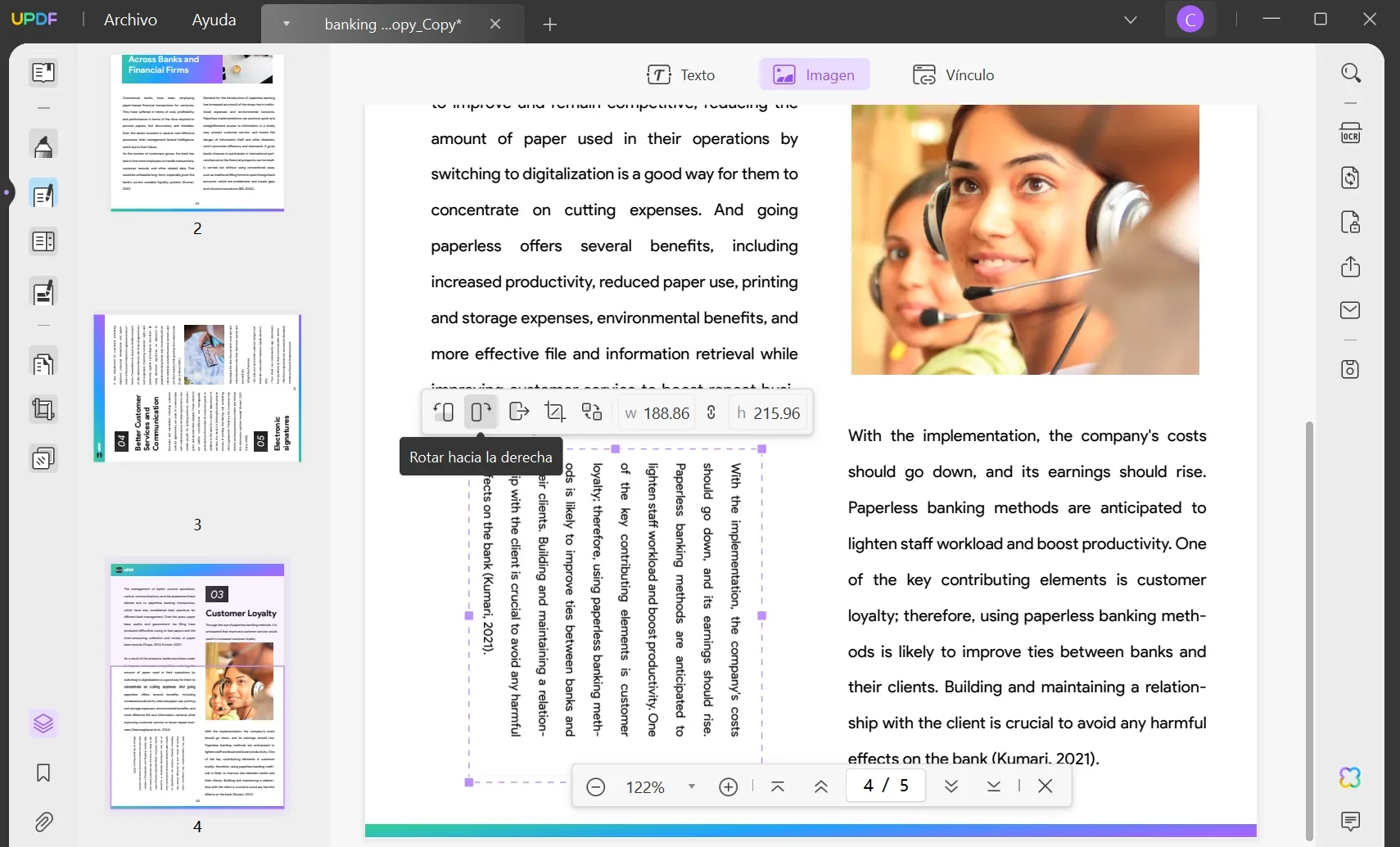Zoom in with plus button
Viewport: 1400px width, 847px height.
click(x=729, y=786)
